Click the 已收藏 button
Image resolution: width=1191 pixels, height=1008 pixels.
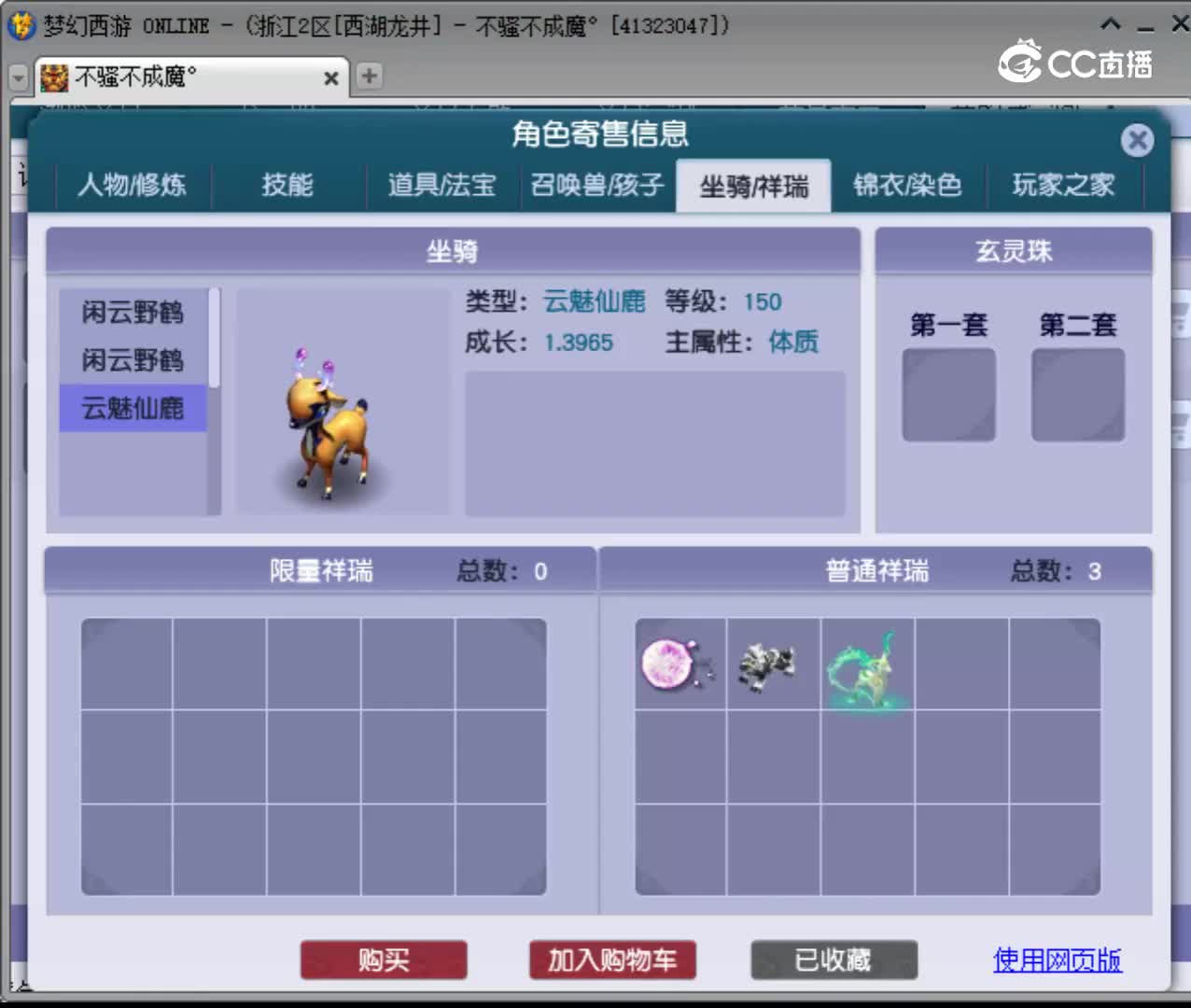click(834, 959)
